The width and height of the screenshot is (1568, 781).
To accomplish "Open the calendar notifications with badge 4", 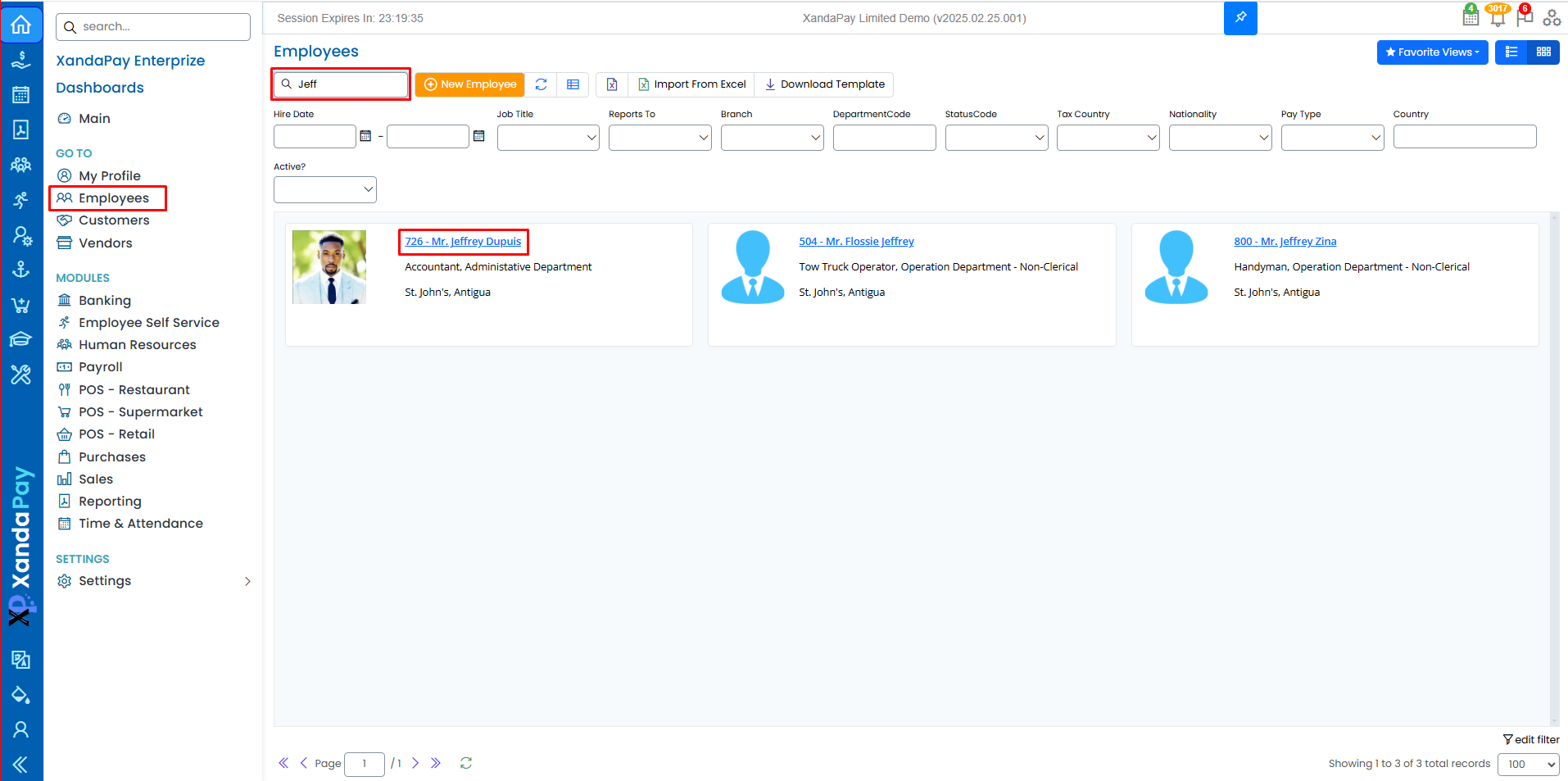I will point(1471,16).
